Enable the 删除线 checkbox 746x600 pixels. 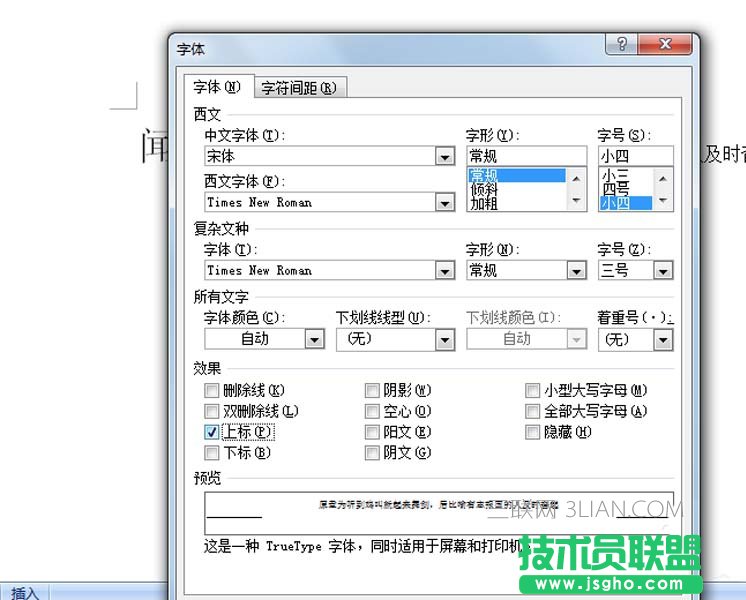coord(211,391)
